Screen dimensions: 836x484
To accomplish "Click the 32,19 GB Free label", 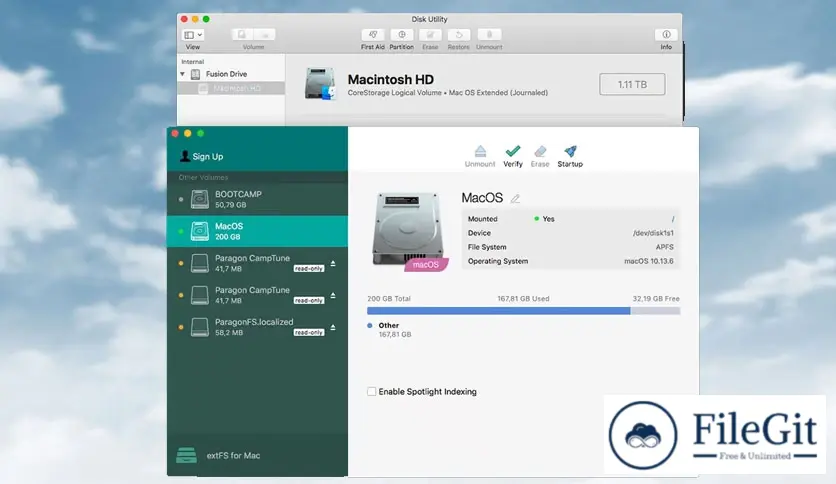I will pos(656,299).
